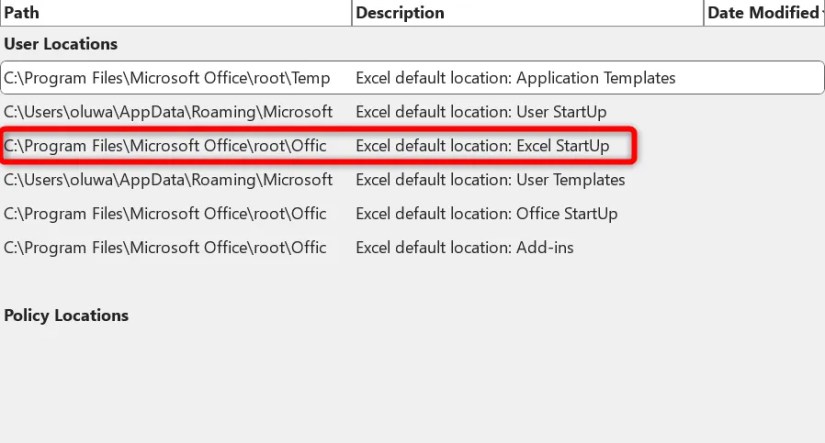The image size is (825, 443).
Task: Click the Date Modified column header
Action: [x=762, y=13]
